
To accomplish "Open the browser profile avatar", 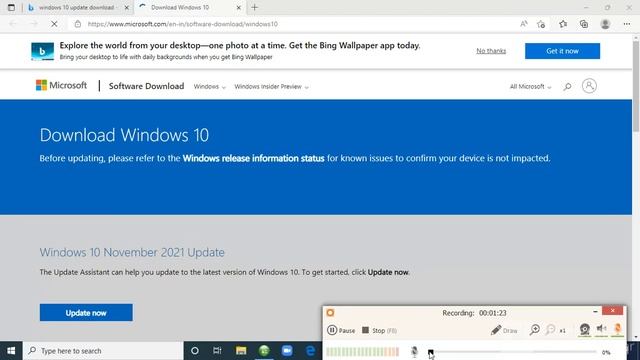I will click(605, 24).
